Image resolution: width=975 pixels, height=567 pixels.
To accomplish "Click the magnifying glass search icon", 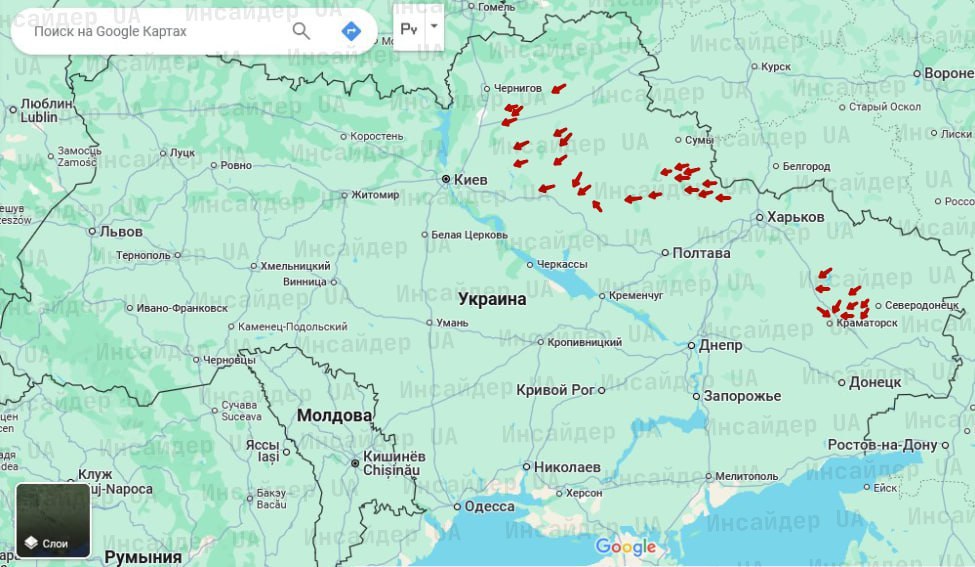I will [301, 31].
